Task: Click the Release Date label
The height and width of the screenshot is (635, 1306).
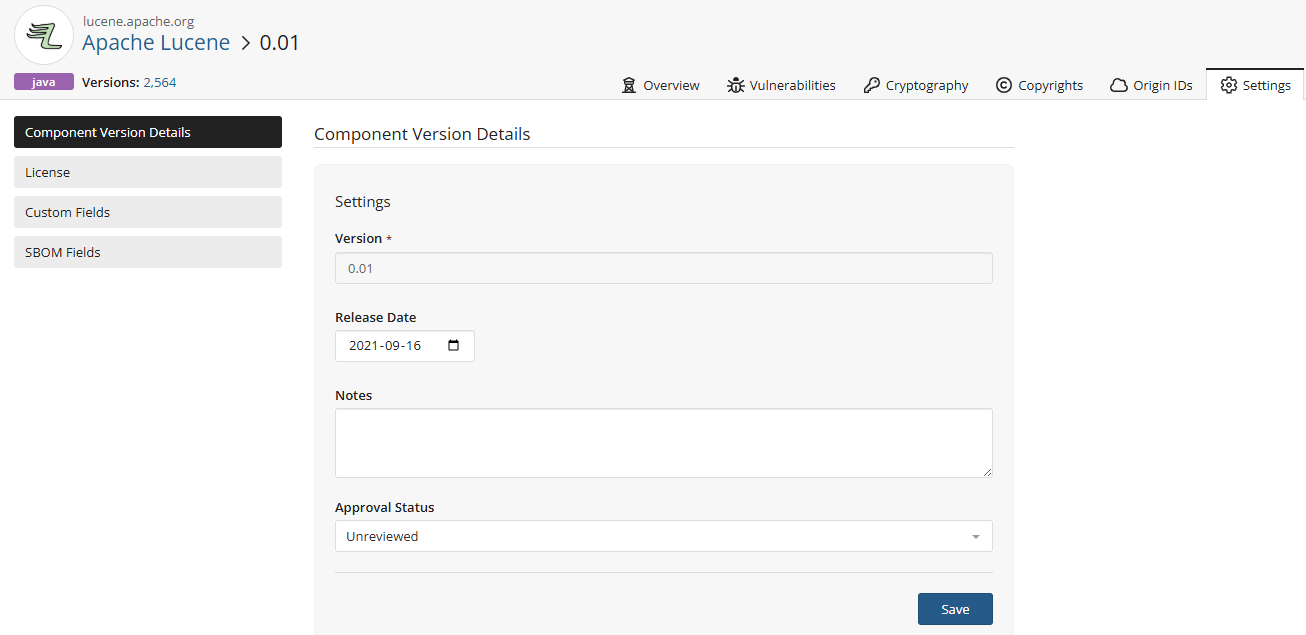Action: click(x=376, y=318)
